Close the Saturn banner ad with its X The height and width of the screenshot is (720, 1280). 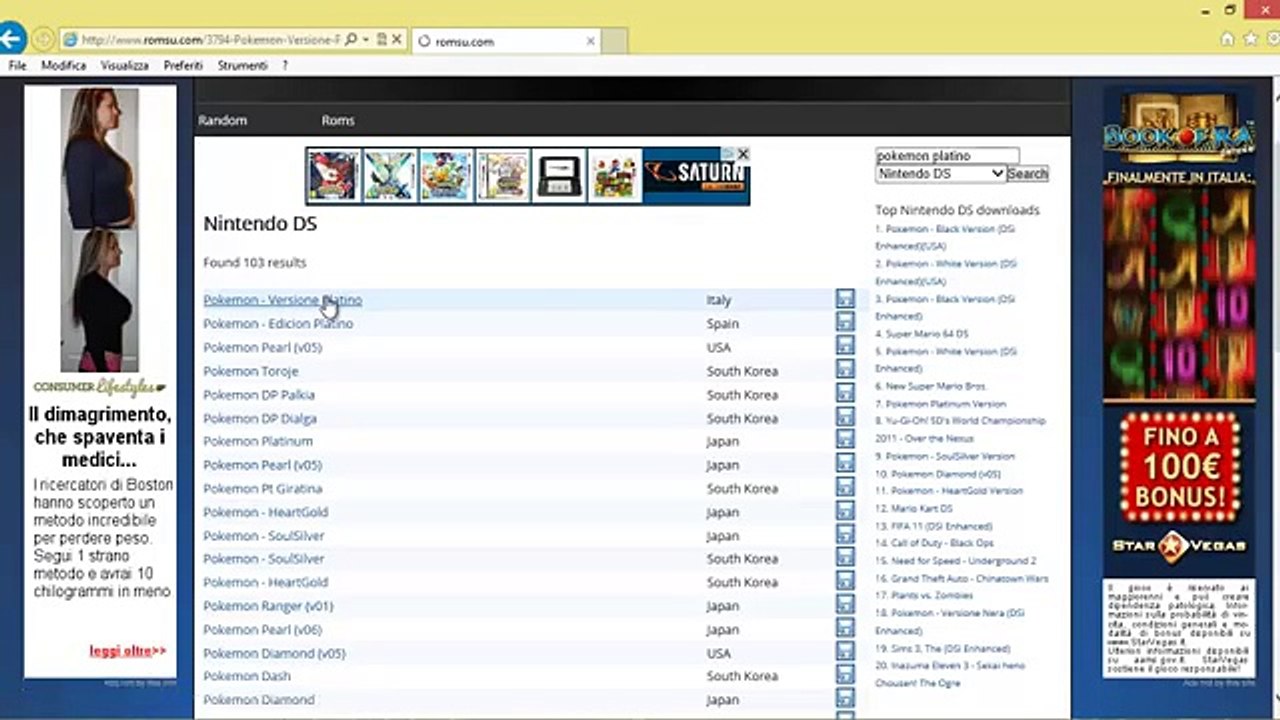[742, 154]
